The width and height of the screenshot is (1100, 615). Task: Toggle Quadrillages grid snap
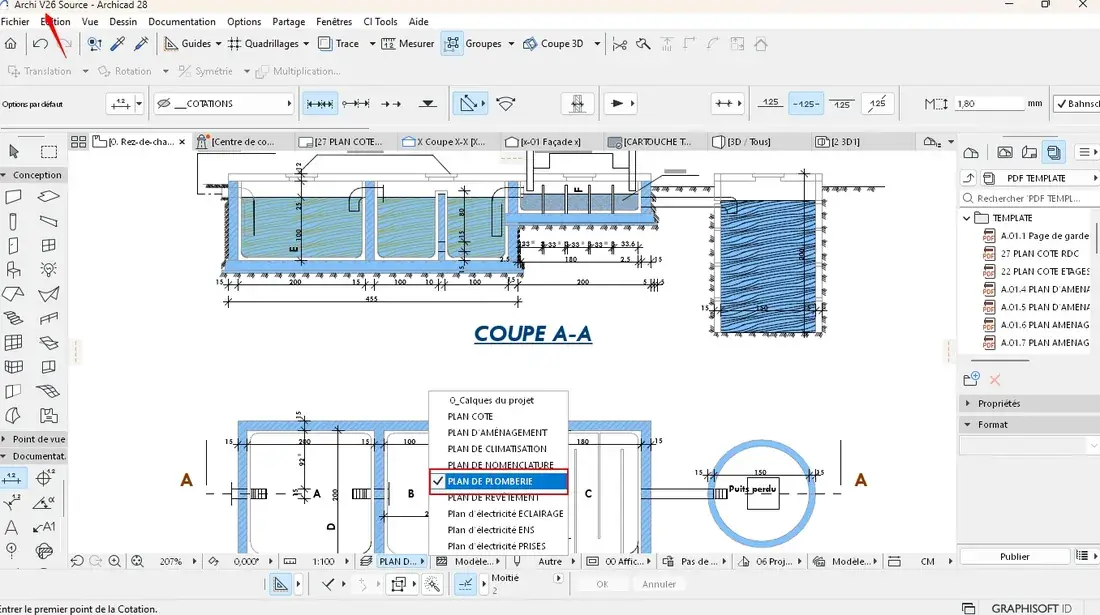[x=264, y=43]
